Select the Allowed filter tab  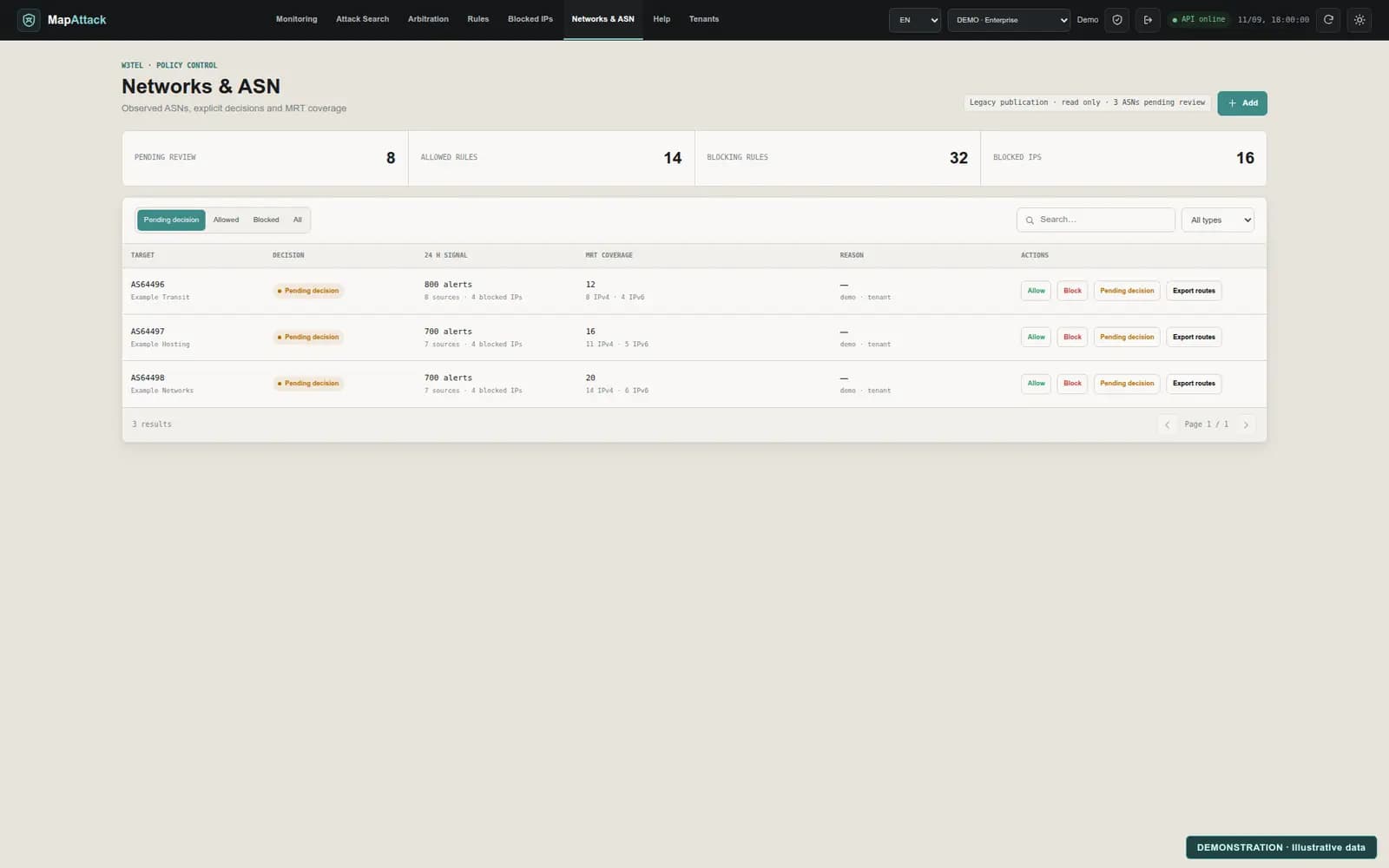tap(226, 220)
